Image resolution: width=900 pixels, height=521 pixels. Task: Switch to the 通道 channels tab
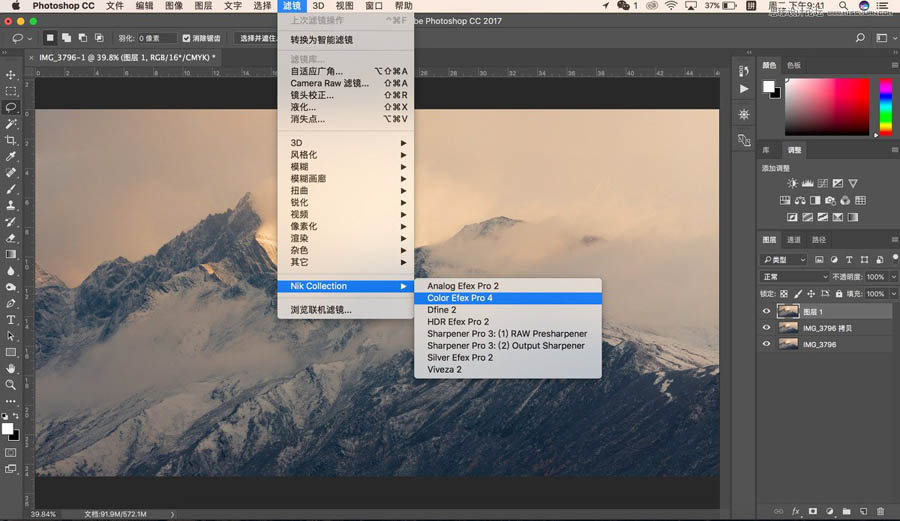[x=794, y=240]
